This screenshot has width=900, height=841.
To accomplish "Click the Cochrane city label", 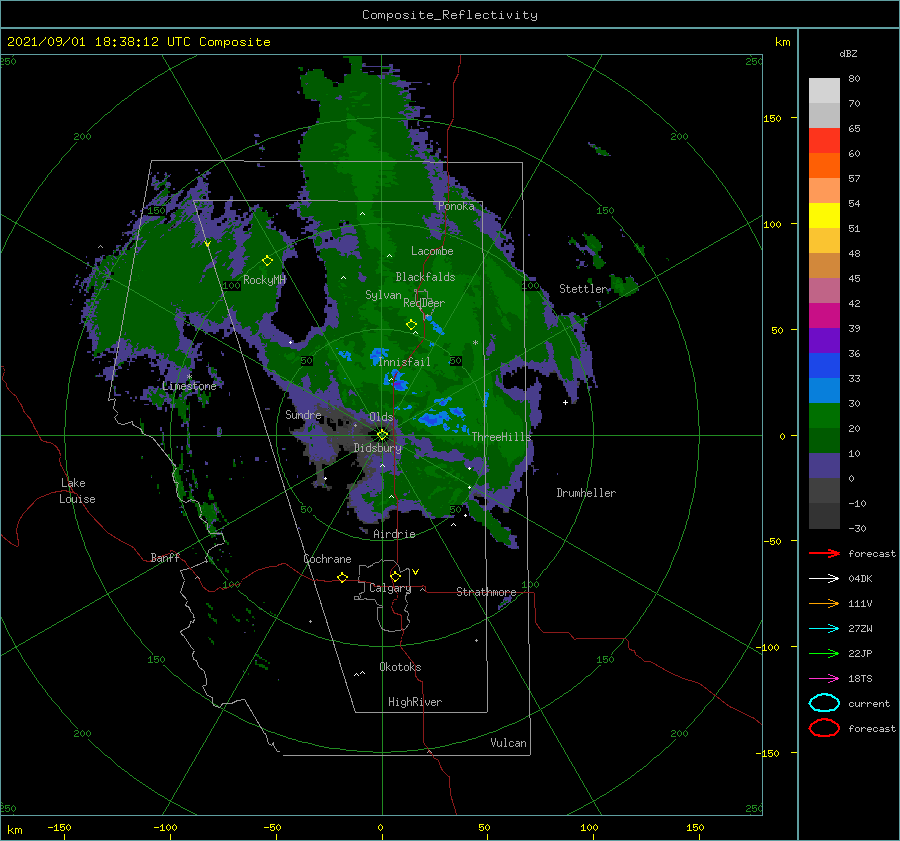I will pos(327,559).
